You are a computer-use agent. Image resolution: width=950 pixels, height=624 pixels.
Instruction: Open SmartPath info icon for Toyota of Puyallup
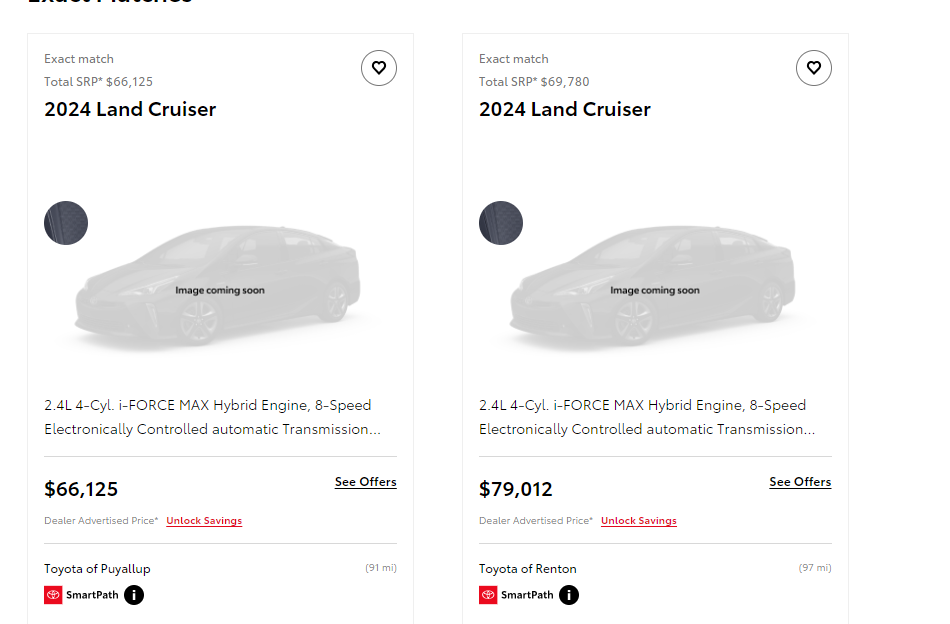click(x=134, y=595)
